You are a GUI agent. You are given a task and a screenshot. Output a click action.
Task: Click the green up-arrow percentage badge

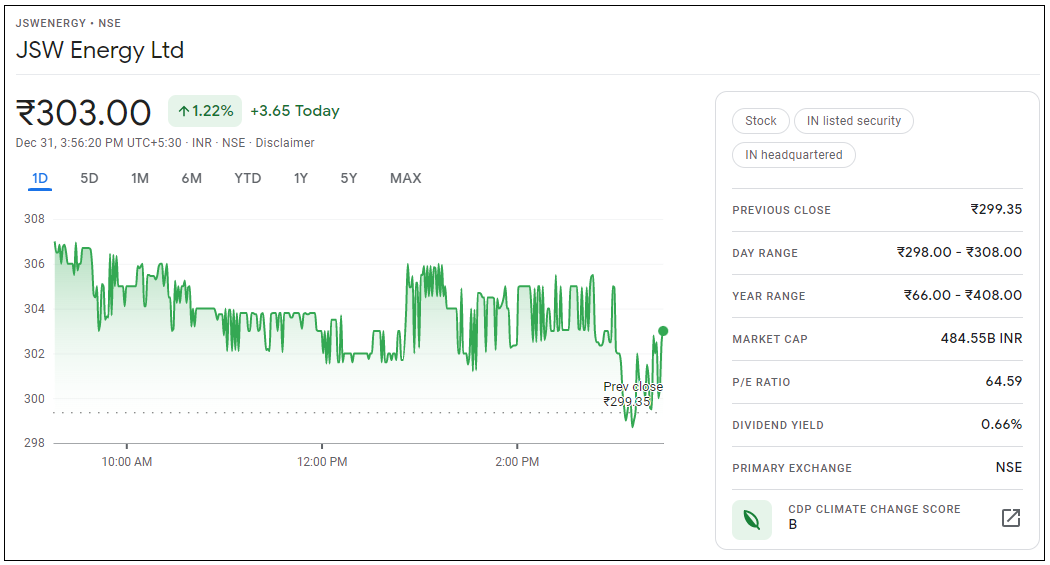pos(205,111)
